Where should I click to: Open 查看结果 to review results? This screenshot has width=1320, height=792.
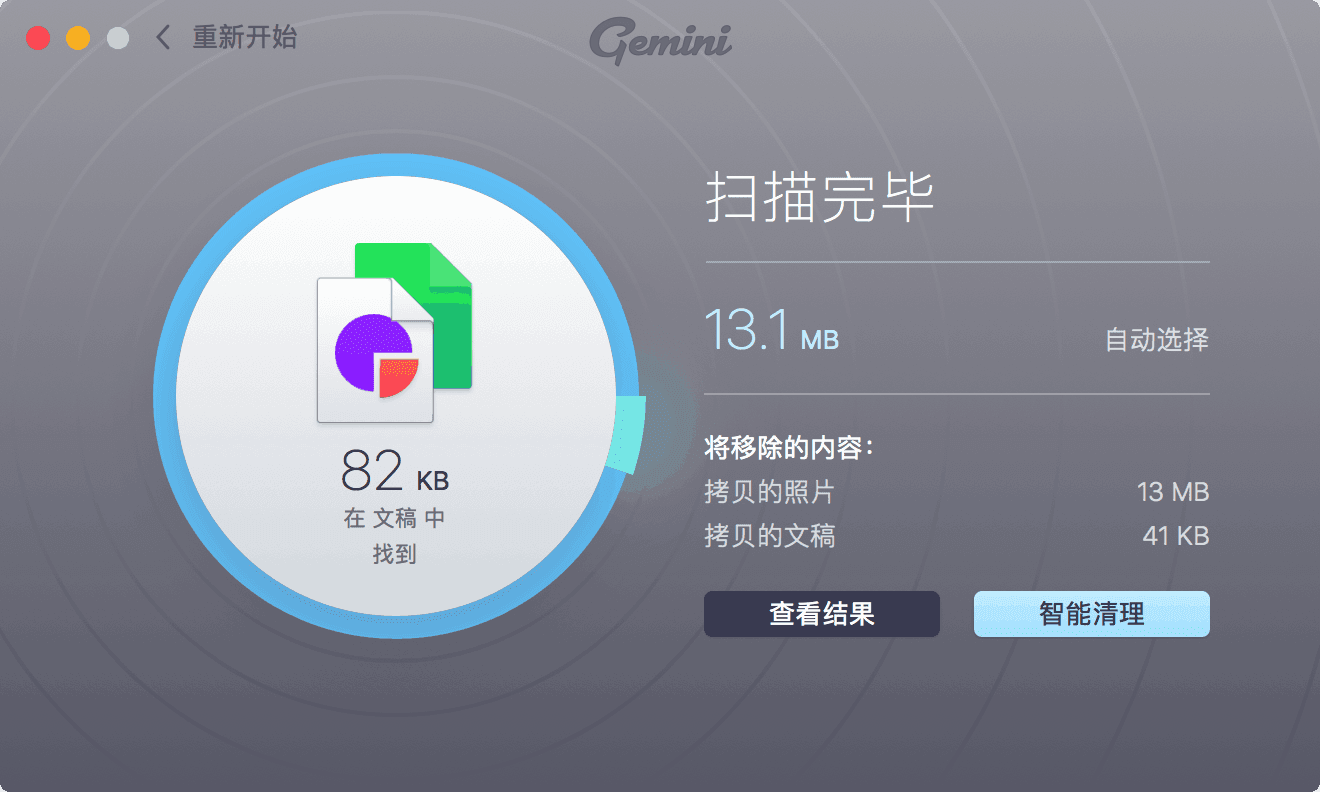[822, 614]
